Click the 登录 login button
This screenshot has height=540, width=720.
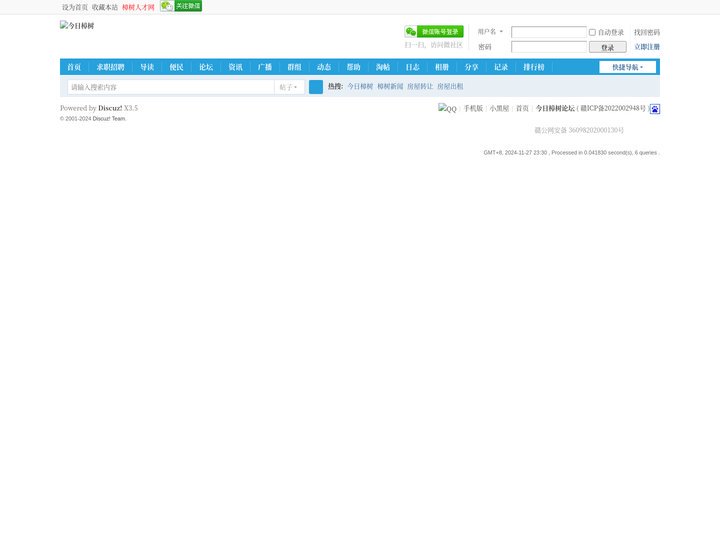607,47
